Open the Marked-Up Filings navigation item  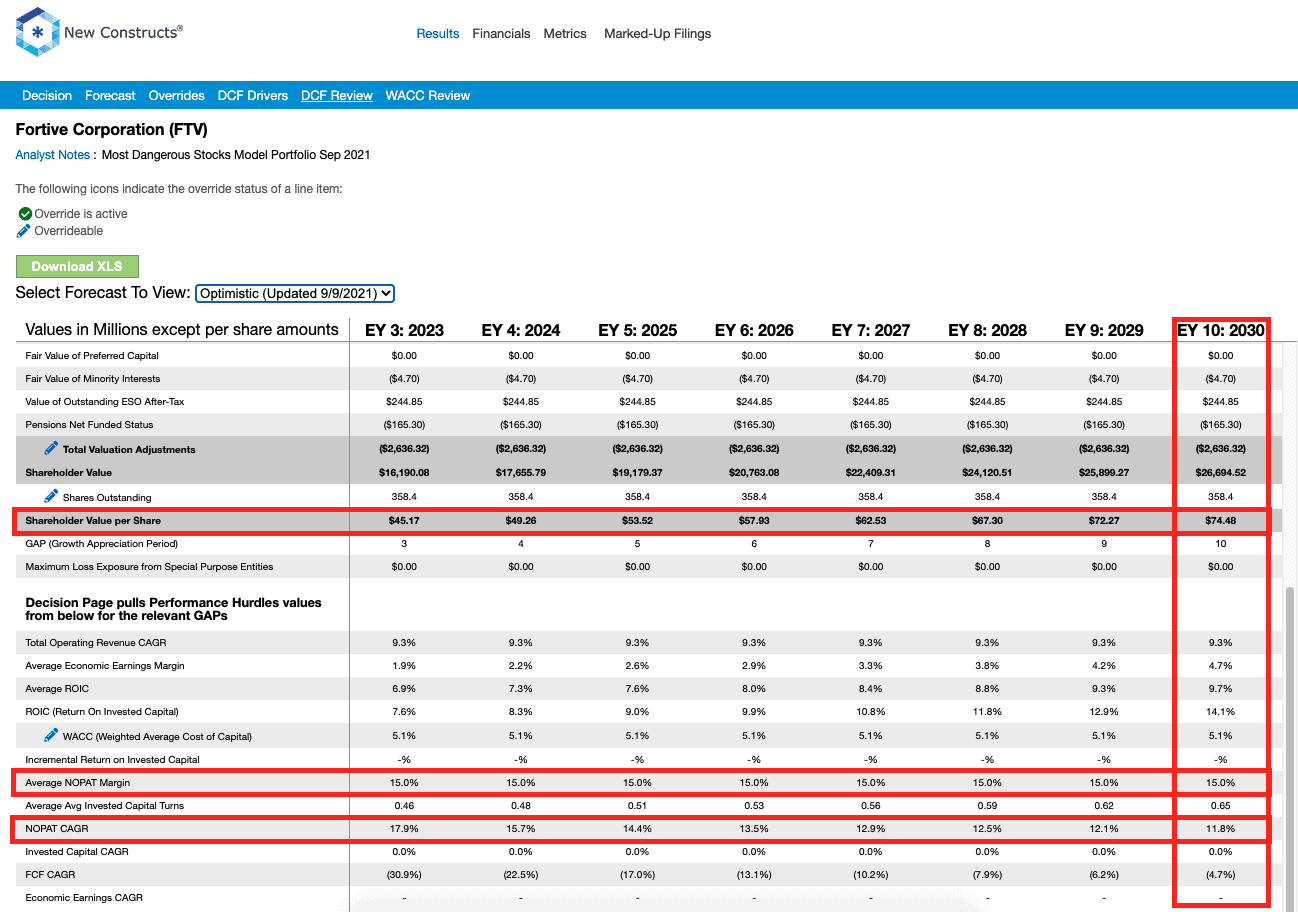click(657, 33)
